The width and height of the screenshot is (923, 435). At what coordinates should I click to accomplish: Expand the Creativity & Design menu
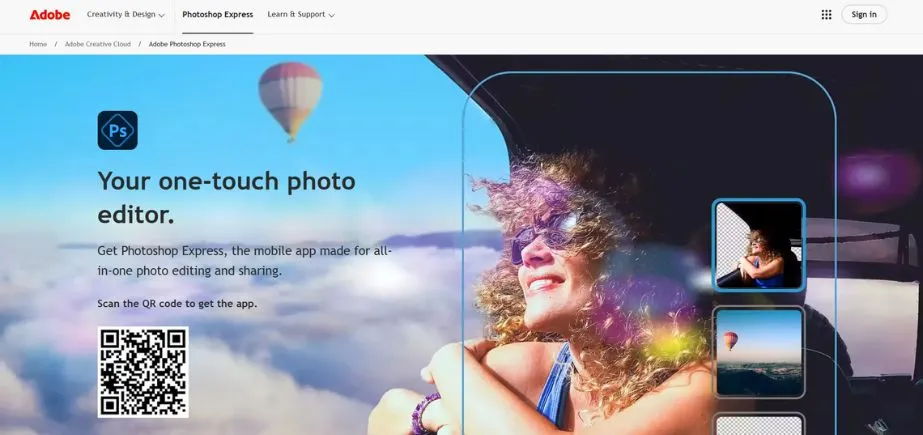(x=126, y=15)
